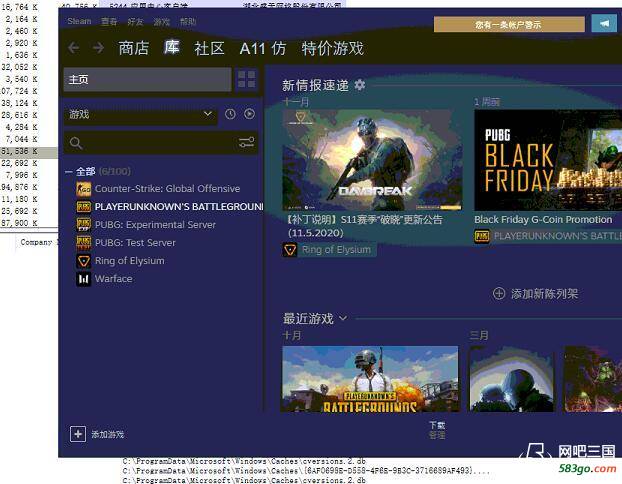
Task: Open advanced filter sliders icon
Action: tap(246, 142)
